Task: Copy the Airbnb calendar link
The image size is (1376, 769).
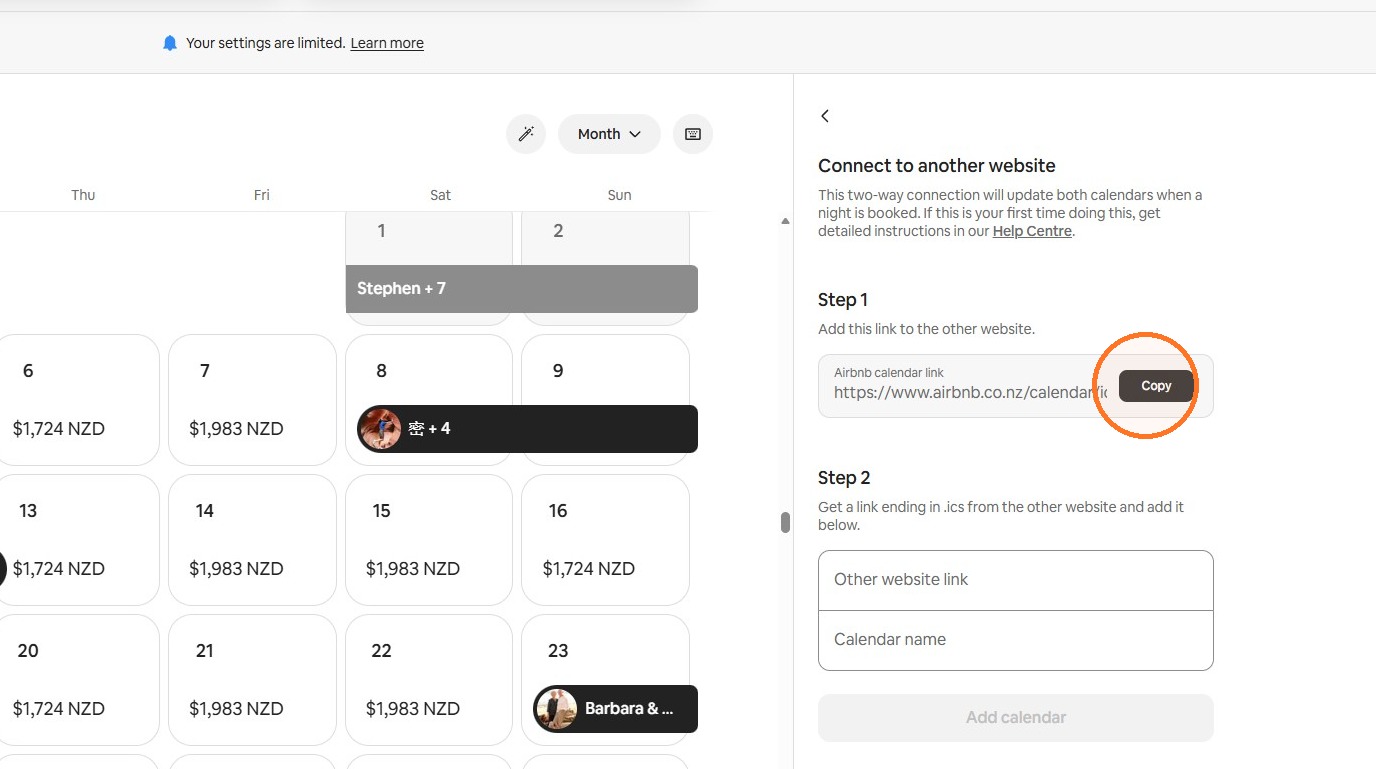Action: tap(1156, 386)
